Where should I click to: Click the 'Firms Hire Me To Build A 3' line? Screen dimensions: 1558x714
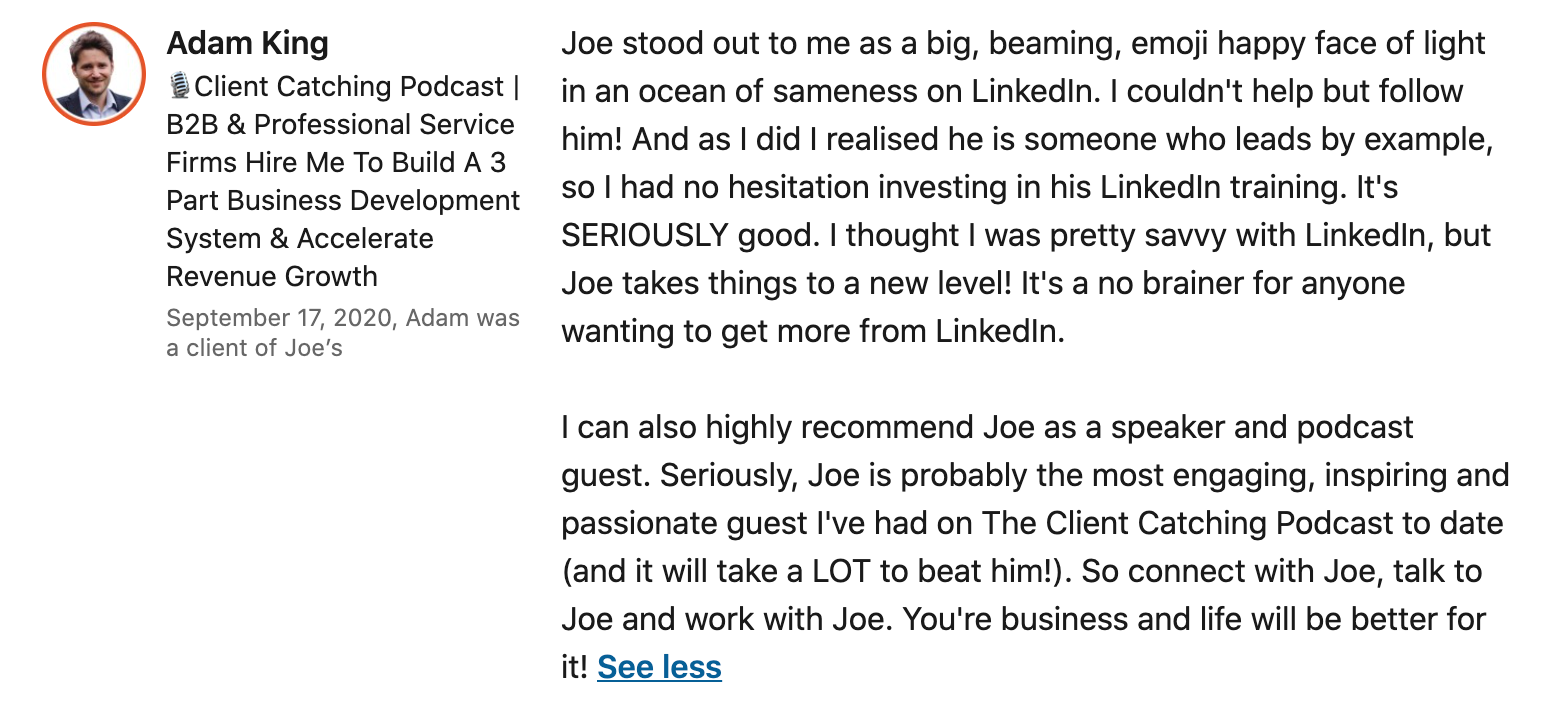click(x=336, y=163)
